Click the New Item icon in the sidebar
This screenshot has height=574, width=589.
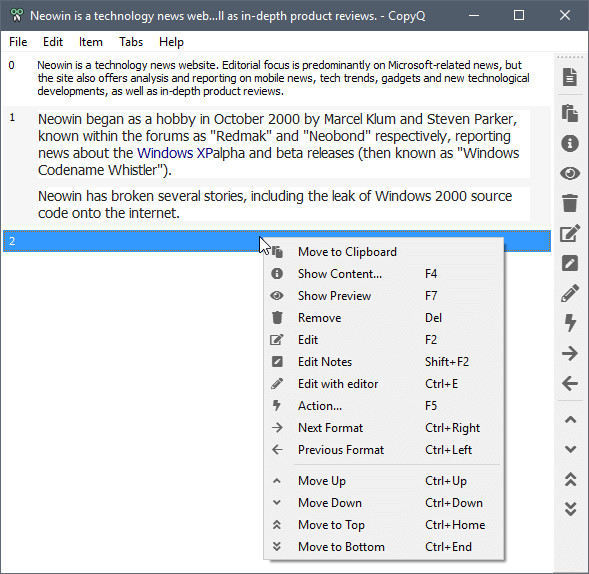[x=570, y=77]
